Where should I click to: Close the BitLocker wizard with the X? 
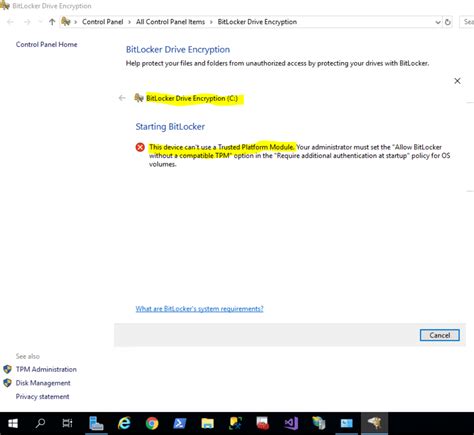click(x=457, y=81)
